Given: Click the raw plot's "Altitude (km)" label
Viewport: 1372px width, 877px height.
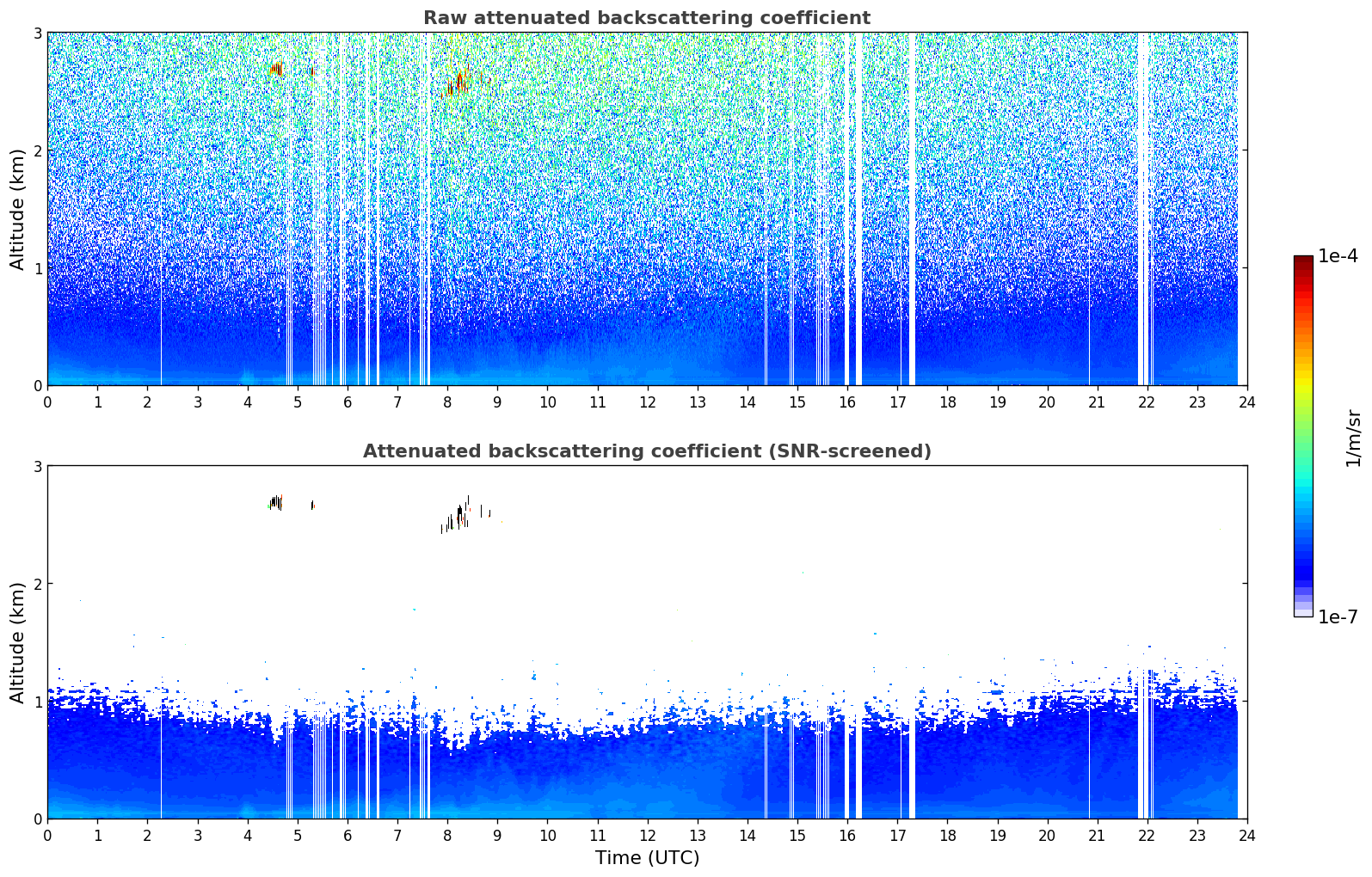Looking at the screenshot, I should tap(18, 209).
